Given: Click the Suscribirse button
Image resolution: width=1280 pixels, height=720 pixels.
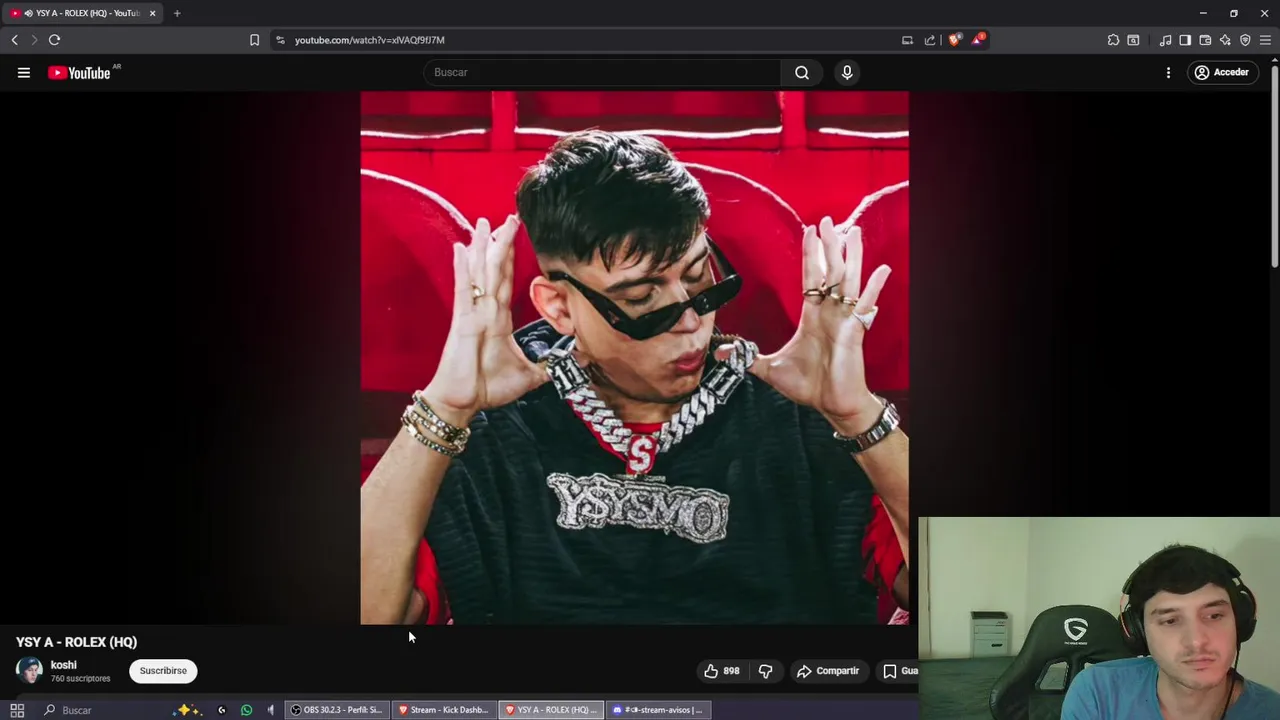Looking at the screenshot, I should [163, 671].
